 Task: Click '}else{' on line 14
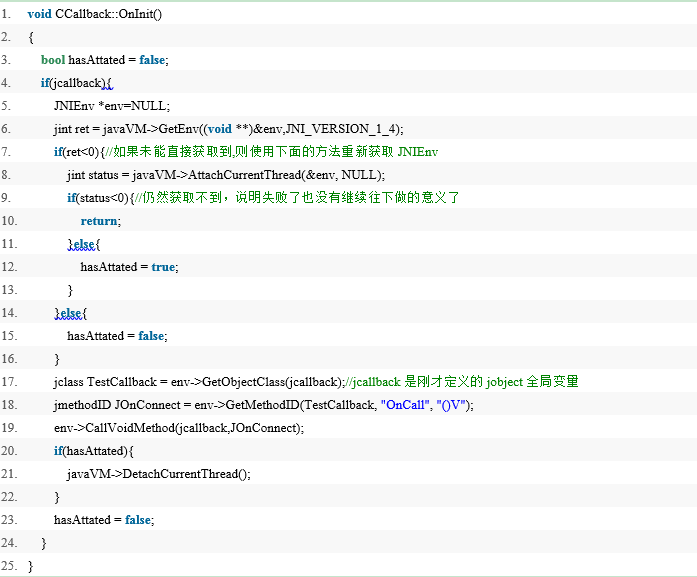[71, 313]
